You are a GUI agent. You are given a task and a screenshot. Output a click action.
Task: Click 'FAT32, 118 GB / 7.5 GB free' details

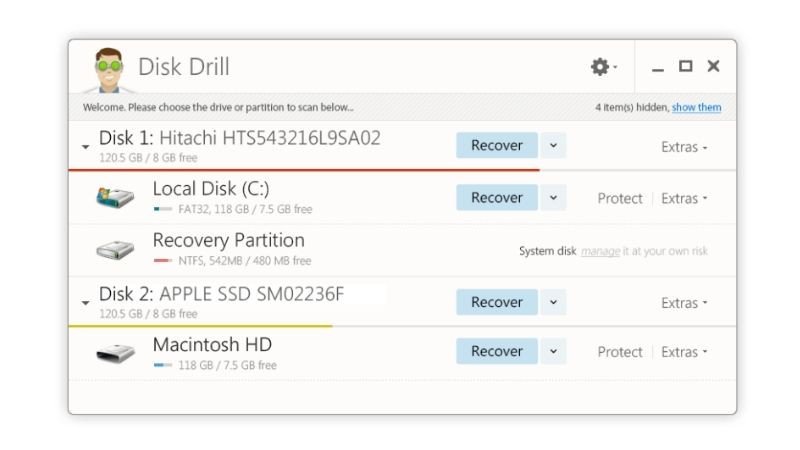(245, 209)
